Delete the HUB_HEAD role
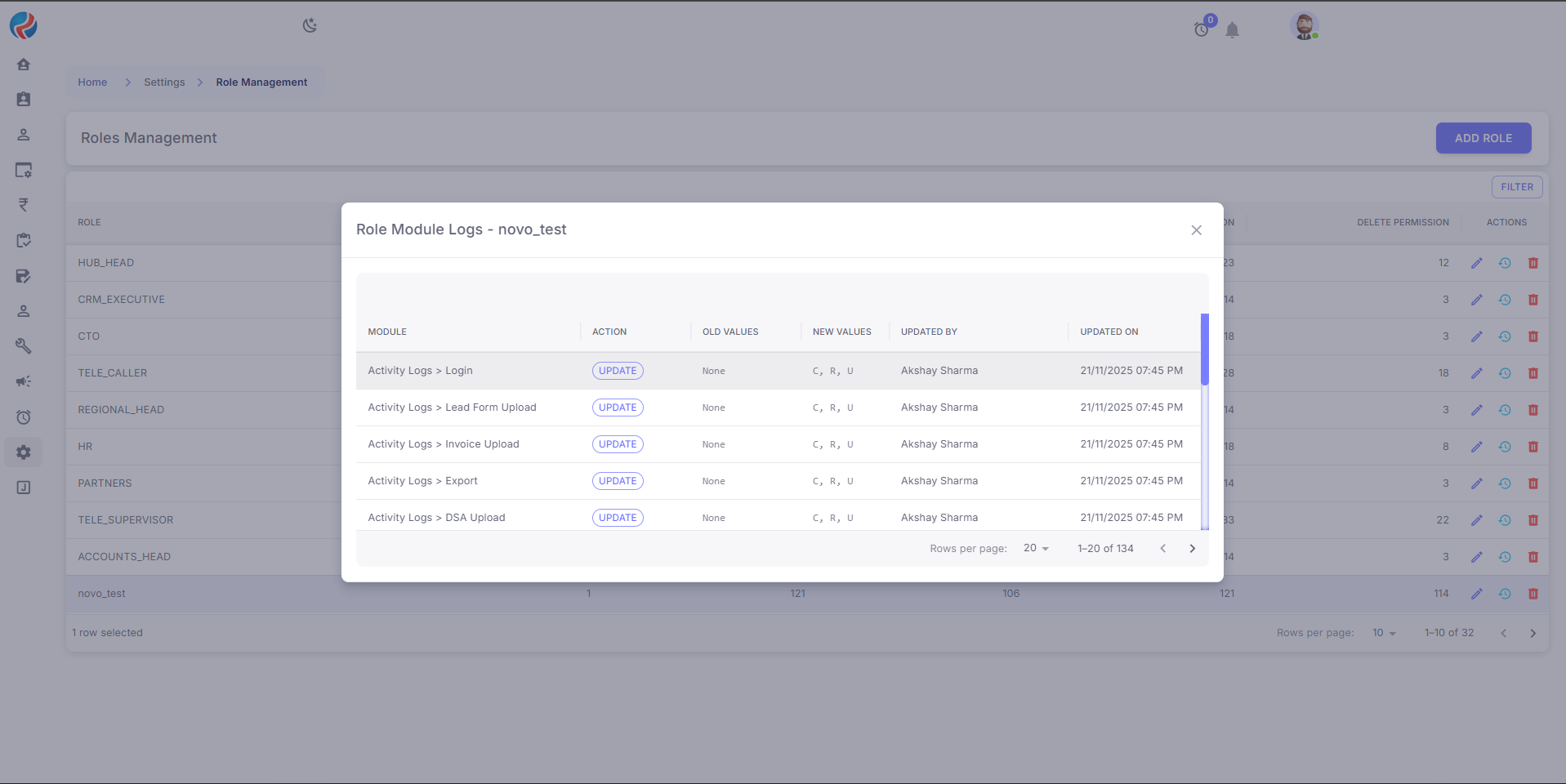The image size is (1566, 784). coord(1533,263)
